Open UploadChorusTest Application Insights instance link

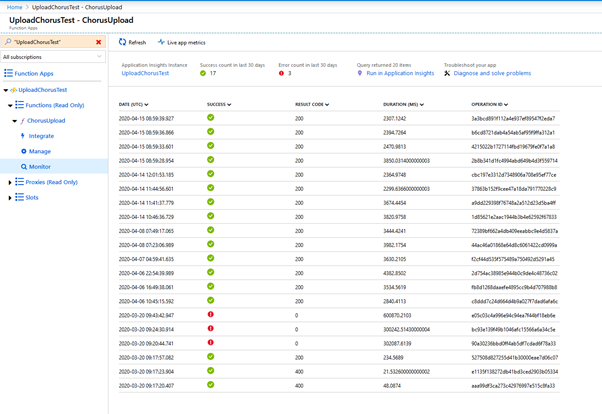click(x=145, y=73)
